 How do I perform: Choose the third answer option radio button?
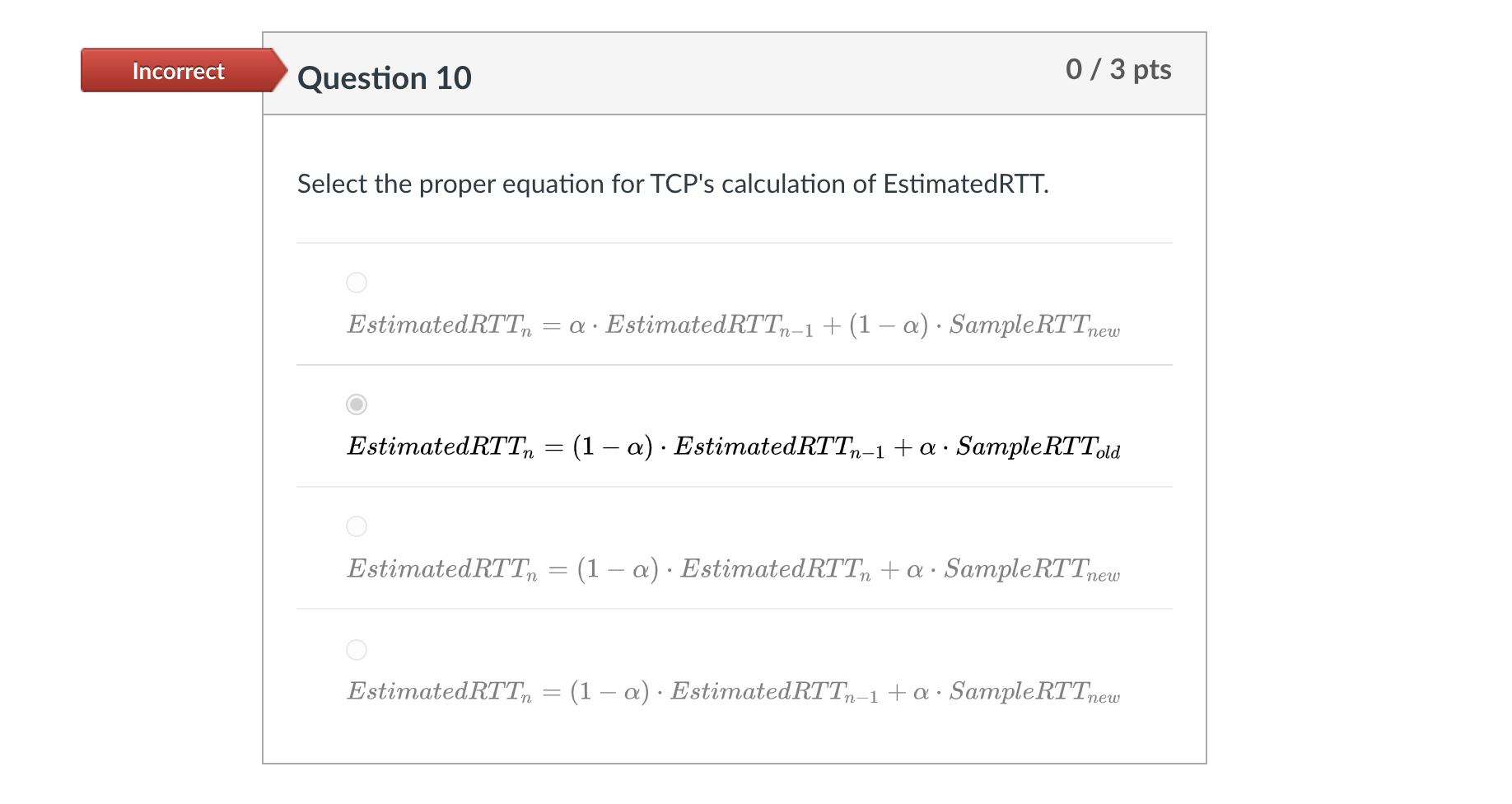pos(356,526)
